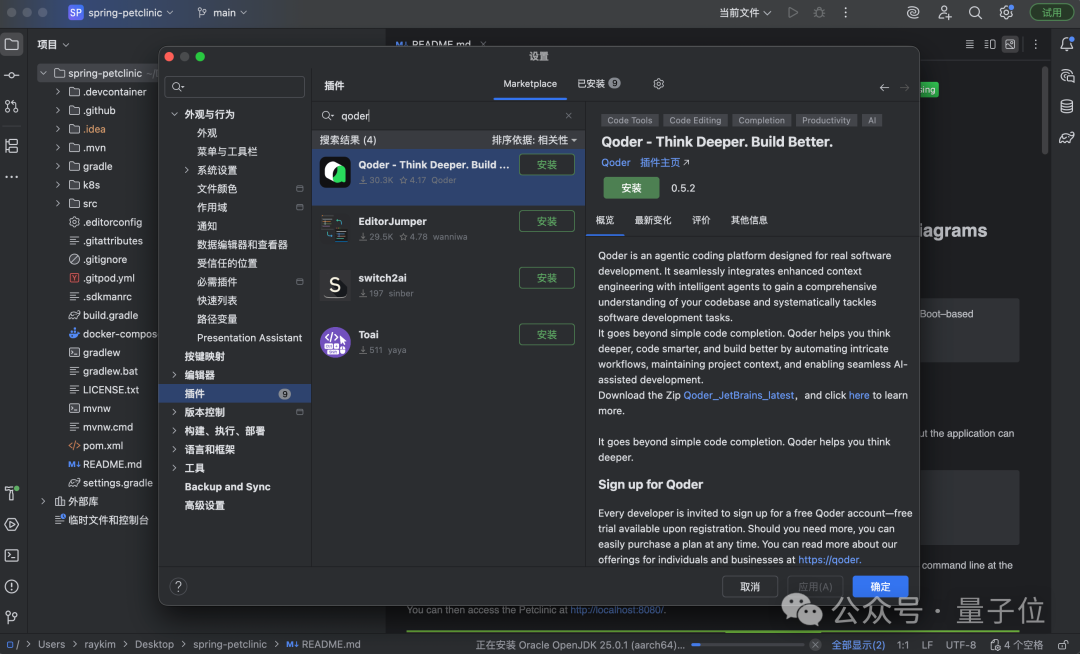
Task: Open plugin settings gear next to 已安装 tab
Action: (658, 84)
